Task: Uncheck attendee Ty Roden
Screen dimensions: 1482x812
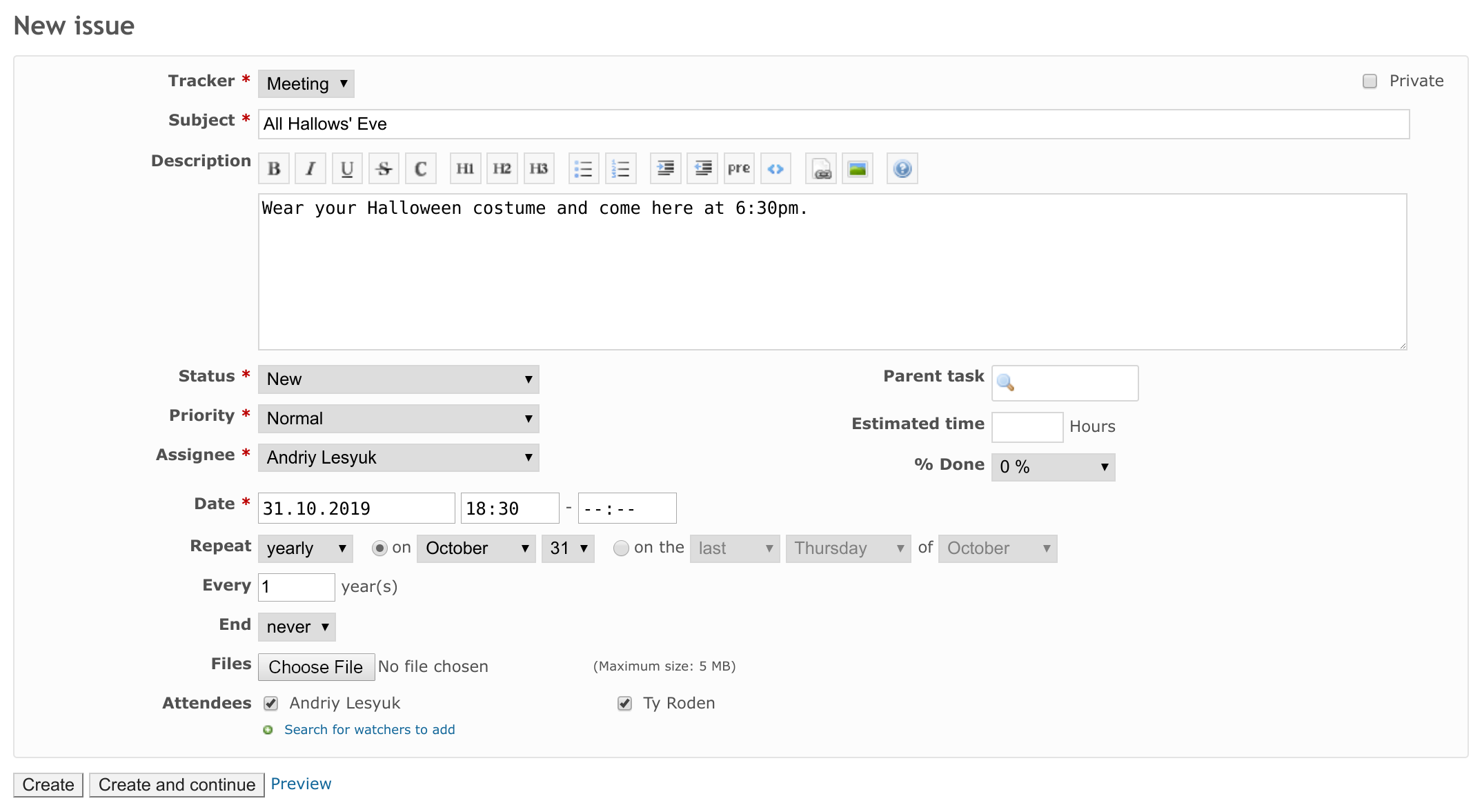Action: tap(624, 703)
